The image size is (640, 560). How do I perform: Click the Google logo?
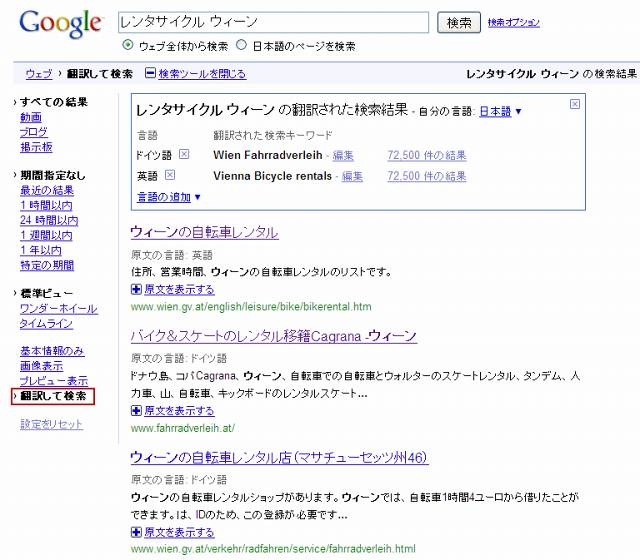(x=60, y=24)
